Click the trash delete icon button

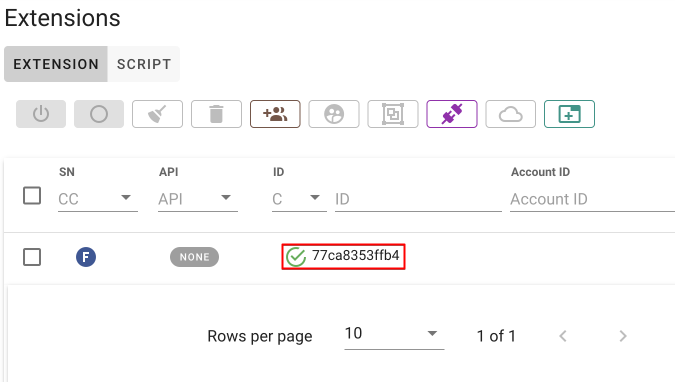click(217, 114)
